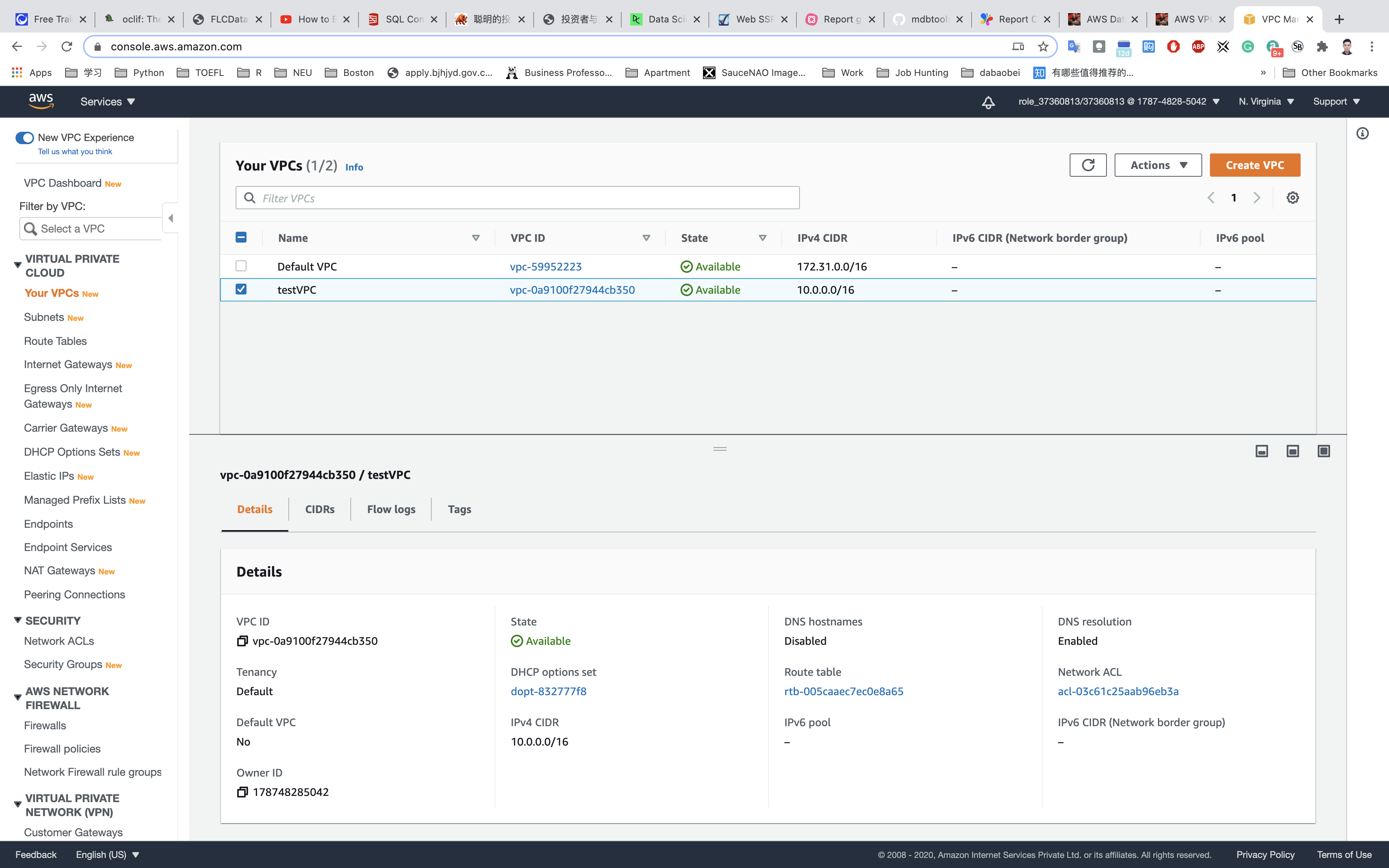Open the info panel icon

coord(1362,134)
